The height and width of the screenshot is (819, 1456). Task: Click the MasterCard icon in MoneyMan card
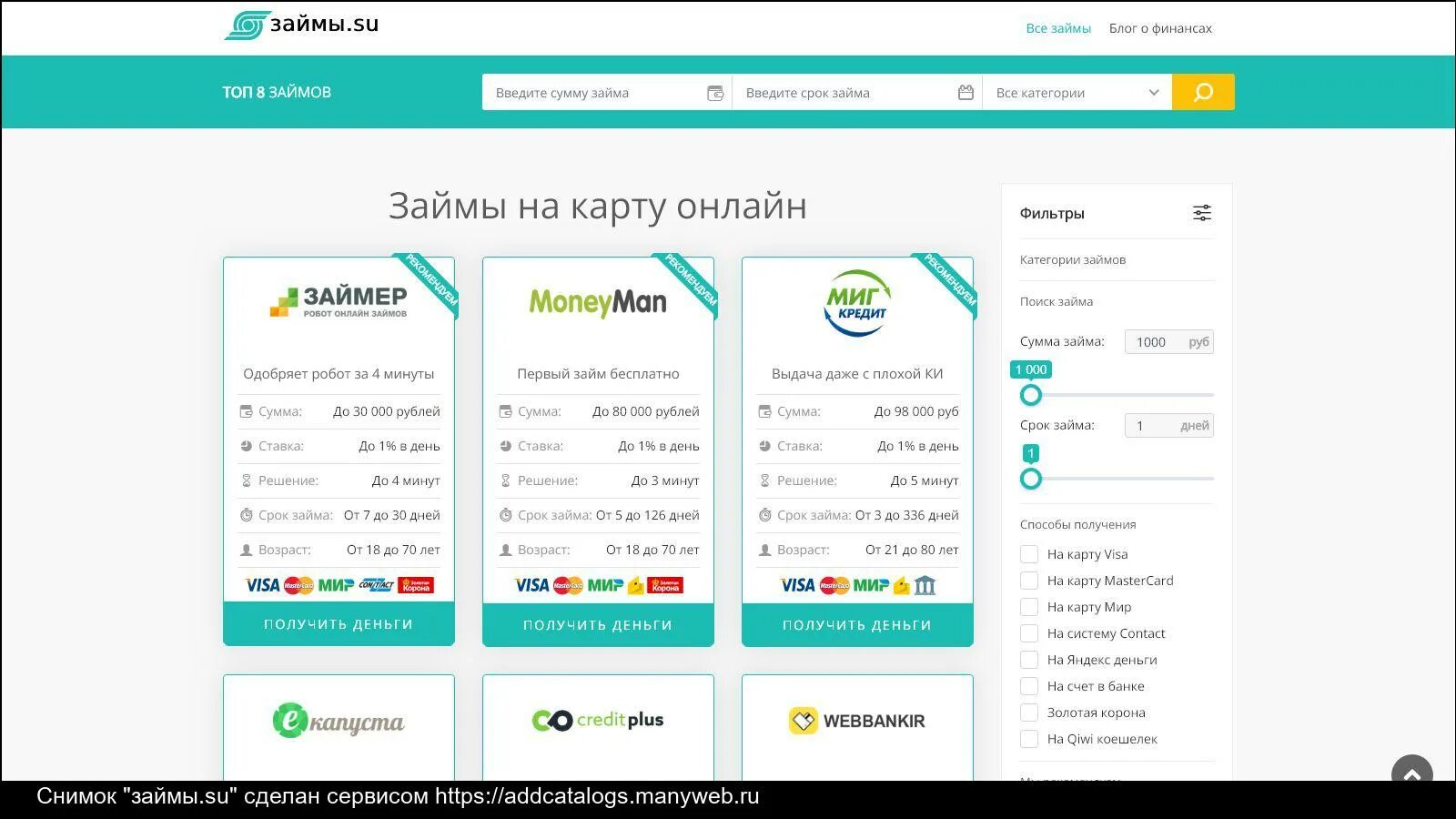[x=568, y=585]
